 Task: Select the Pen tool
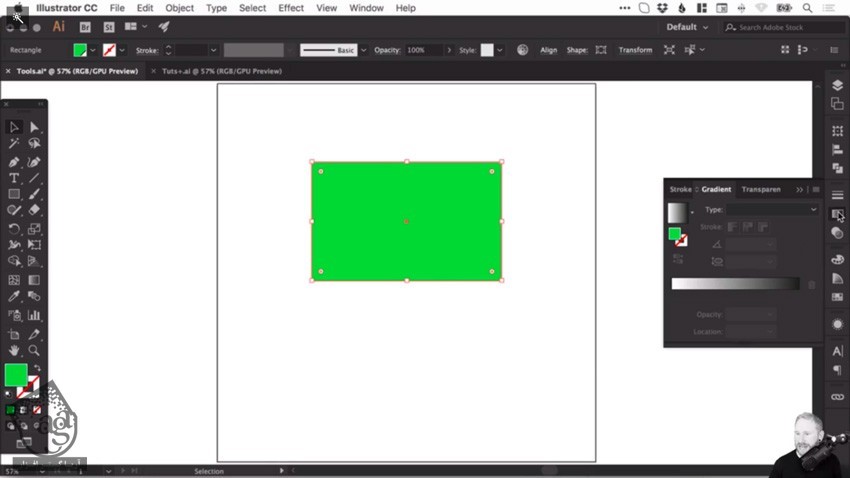tap(14, 162)
